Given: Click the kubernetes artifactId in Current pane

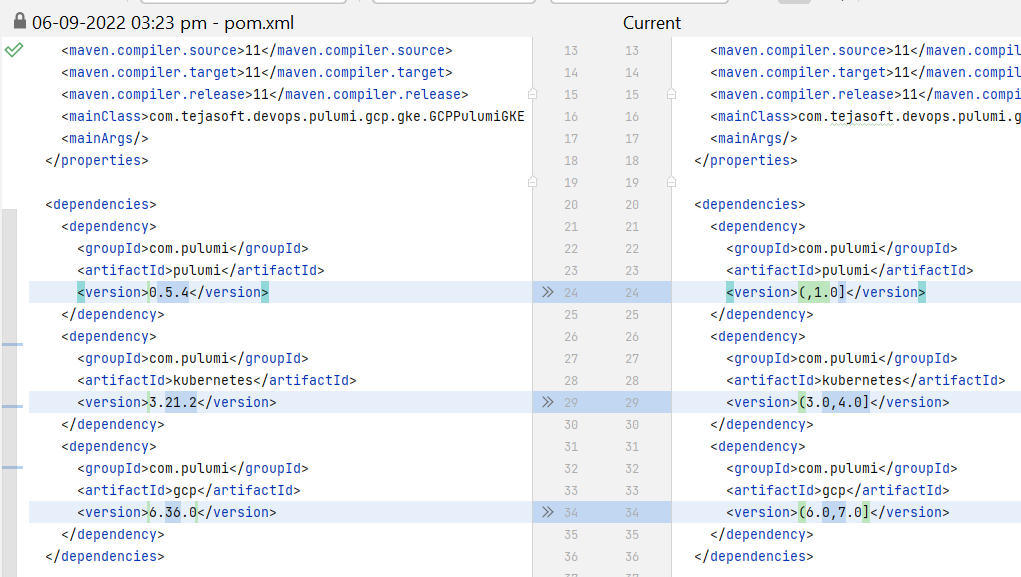Looking at the screenshot, I should coord(866,380).
